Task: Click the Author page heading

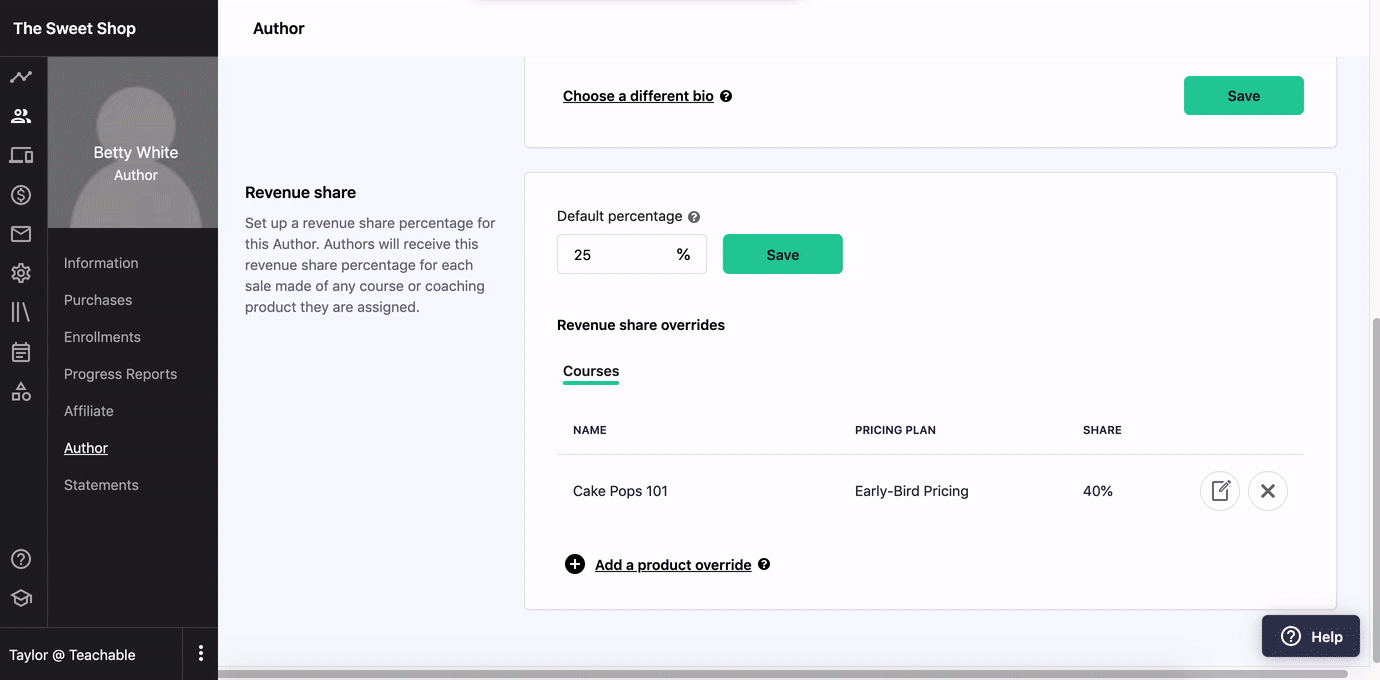Action: click(279, 28)
